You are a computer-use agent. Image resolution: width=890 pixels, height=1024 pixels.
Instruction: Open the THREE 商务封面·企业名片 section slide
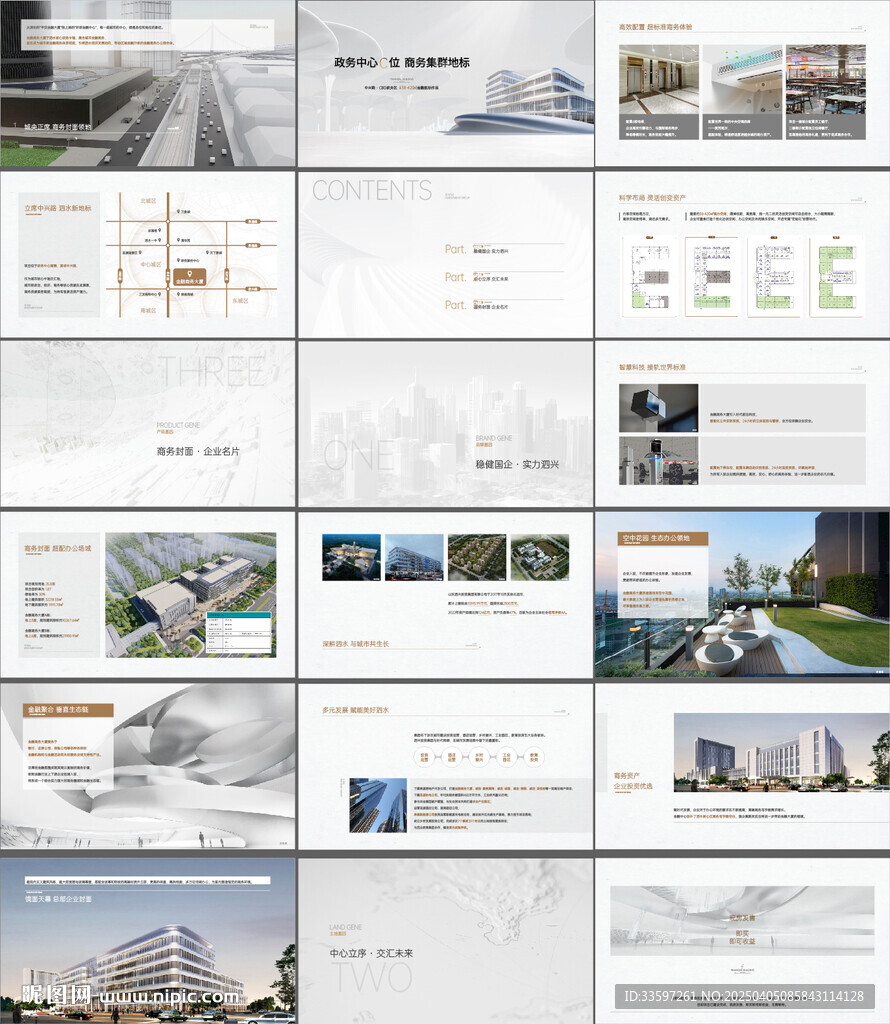(x=148, y=423)
